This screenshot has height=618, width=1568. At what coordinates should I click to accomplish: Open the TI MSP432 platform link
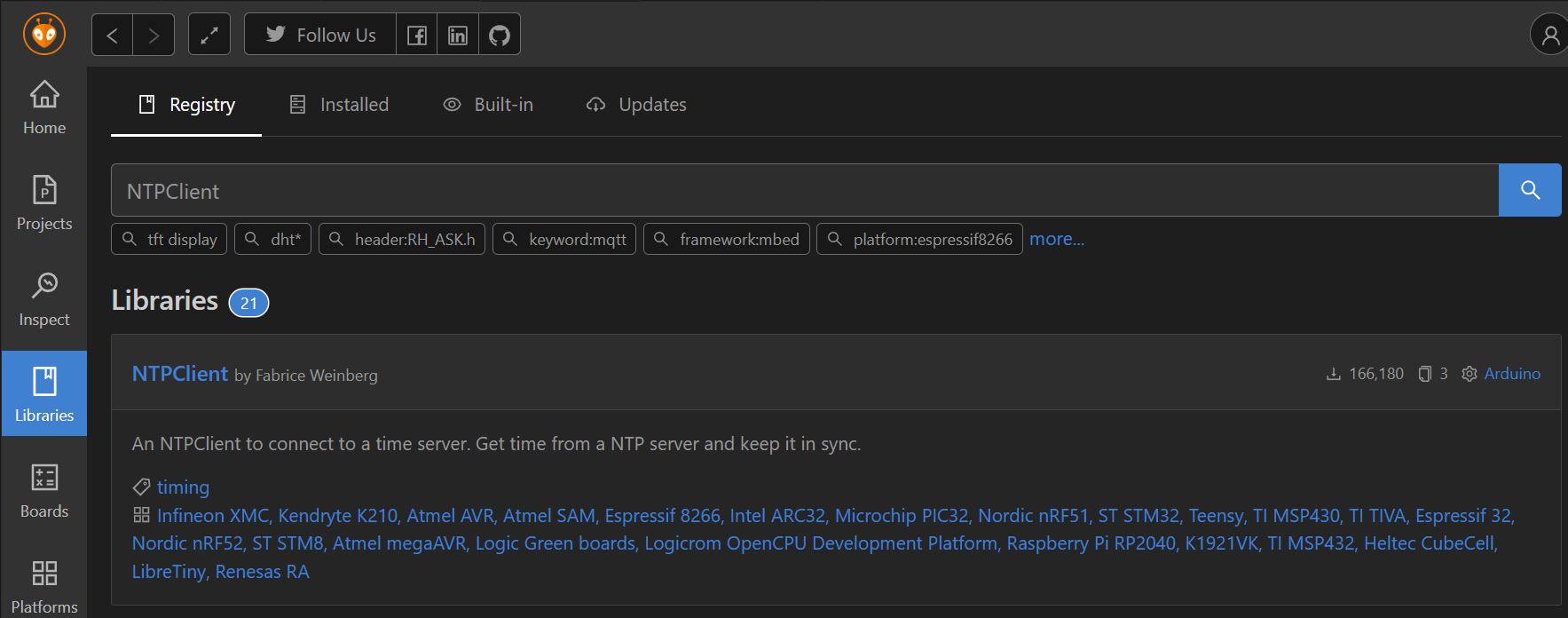[1311, 543]
